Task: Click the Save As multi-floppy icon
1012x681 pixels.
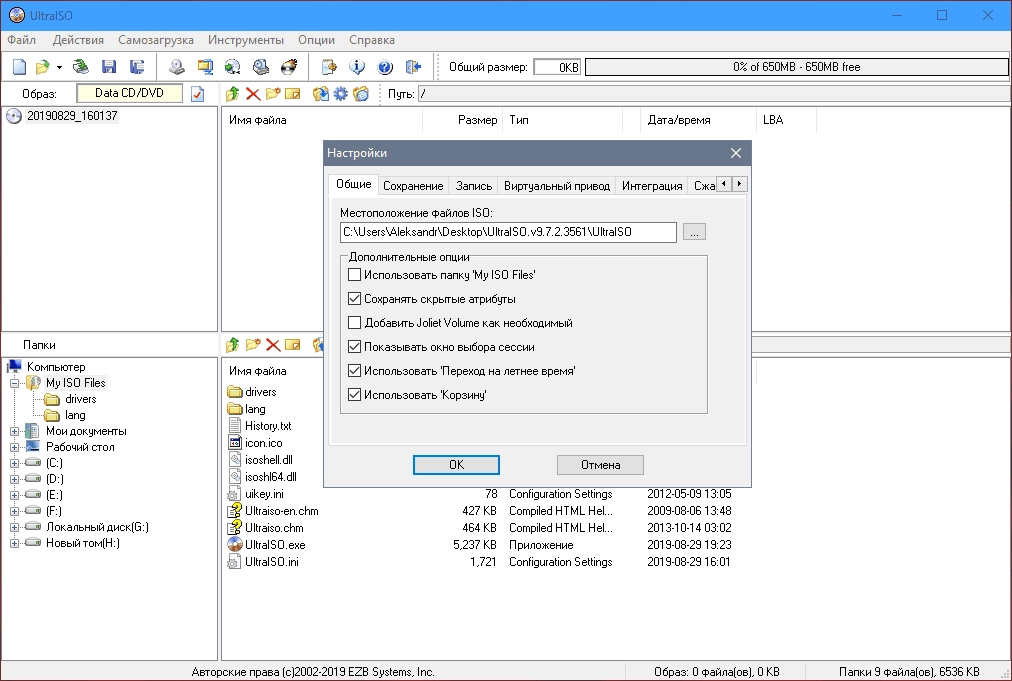Action: [x=137, y=66]
